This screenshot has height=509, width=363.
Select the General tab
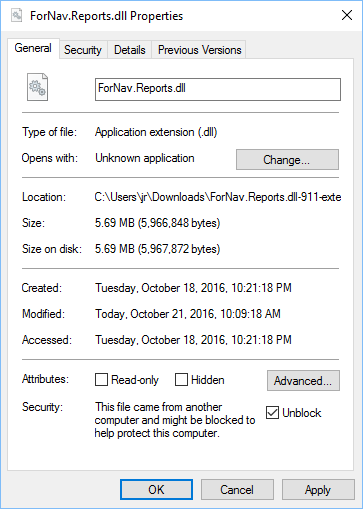tap(33, 48)
